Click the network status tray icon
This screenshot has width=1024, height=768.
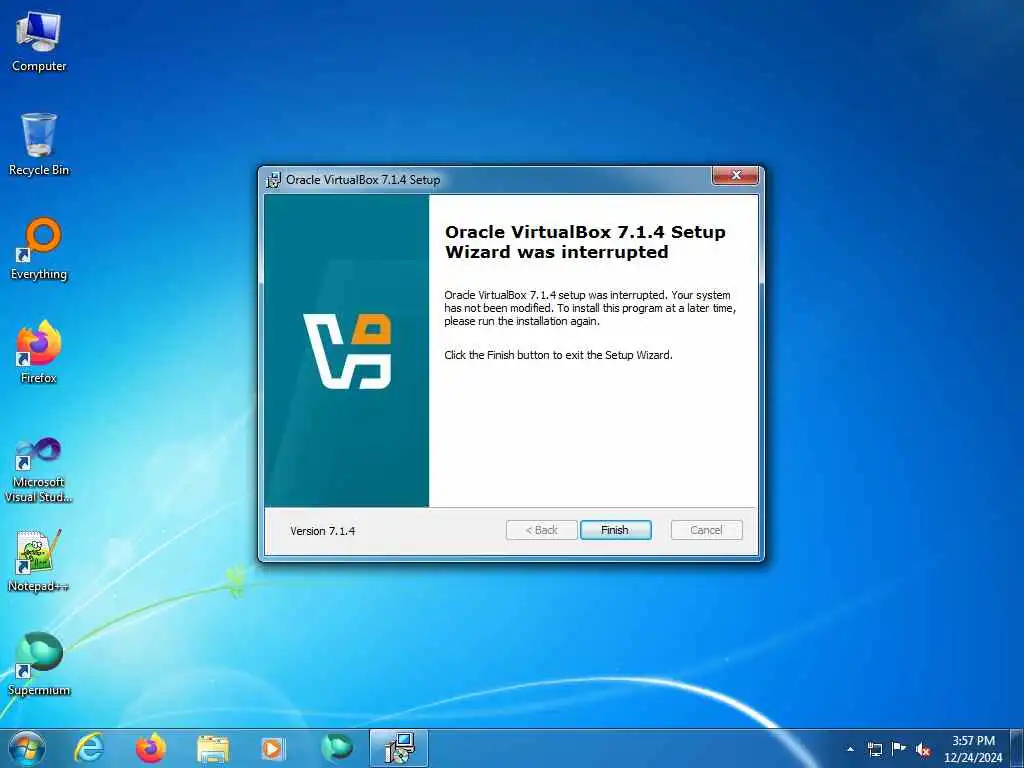(875, 749)
